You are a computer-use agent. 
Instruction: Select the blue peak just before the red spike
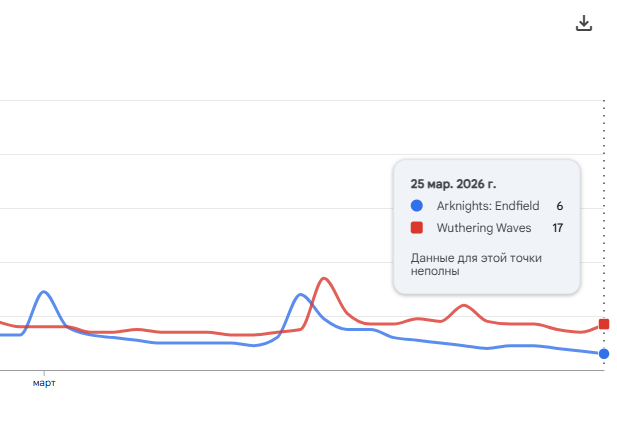tap(301, 294)
